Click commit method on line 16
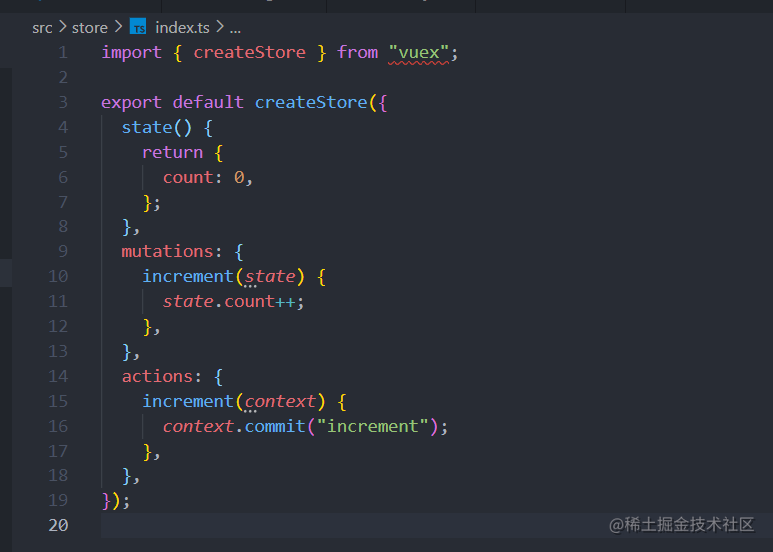Viewport: 773px width, 552px height. pyautogui.click(x=275, y=426)
